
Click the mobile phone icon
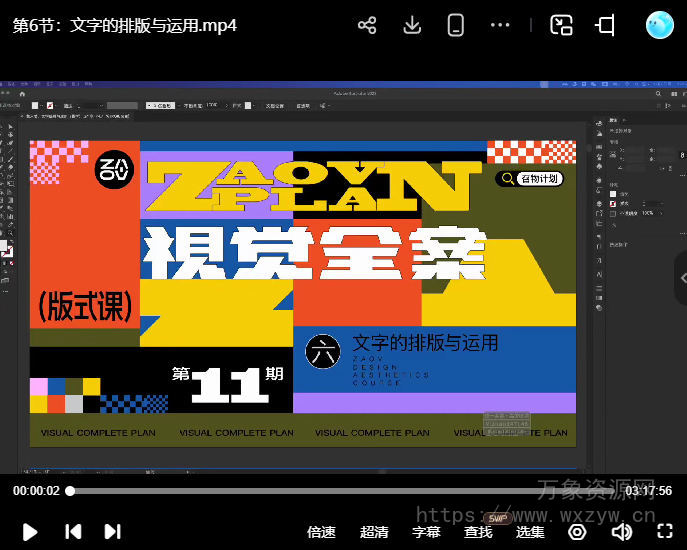[456, 26]
